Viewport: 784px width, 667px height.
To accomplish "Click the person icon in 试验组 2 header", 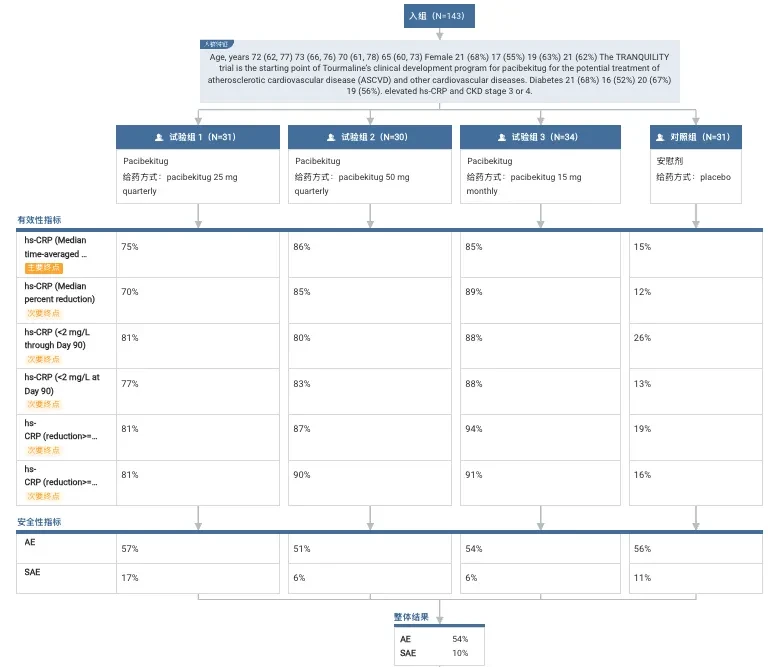I will [x=331, y=137].
